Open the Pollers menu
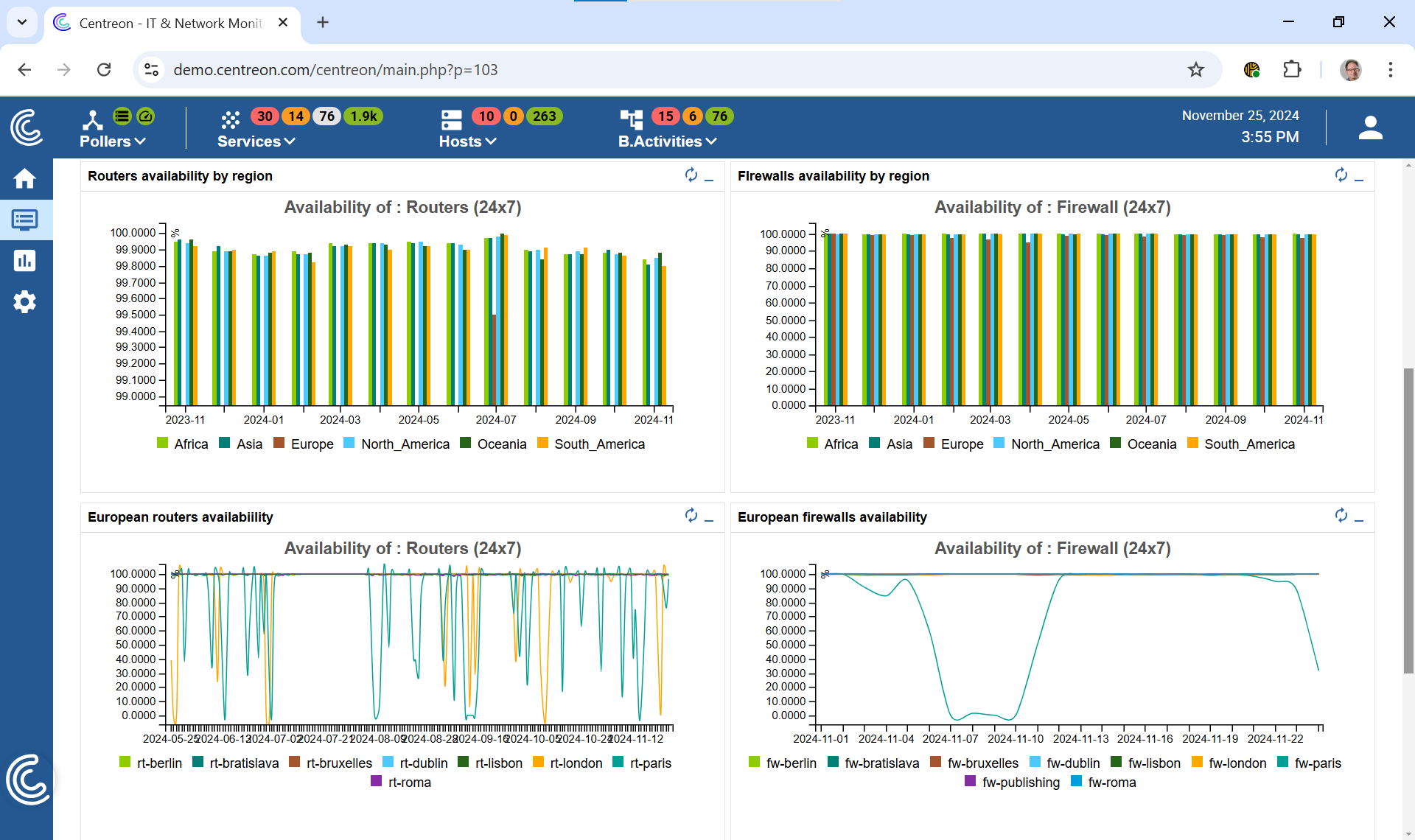Viewport: 1415px width, 840px height. coord(111,141)
